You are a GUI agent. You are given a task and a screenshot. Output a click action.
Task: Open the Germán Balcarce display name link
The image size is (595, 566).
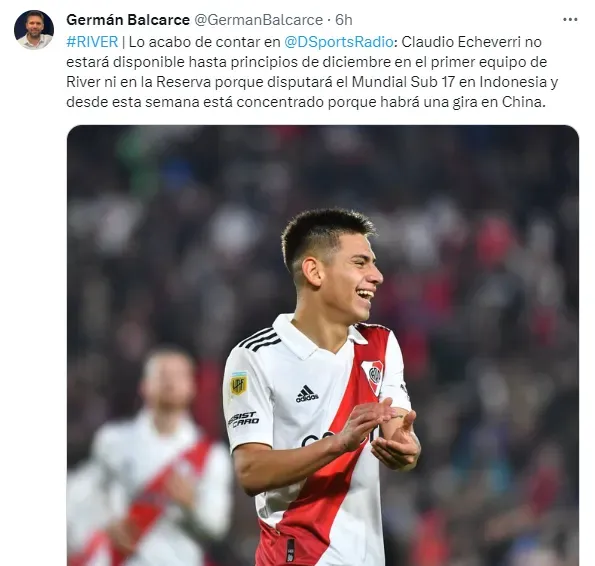(128, 20)
